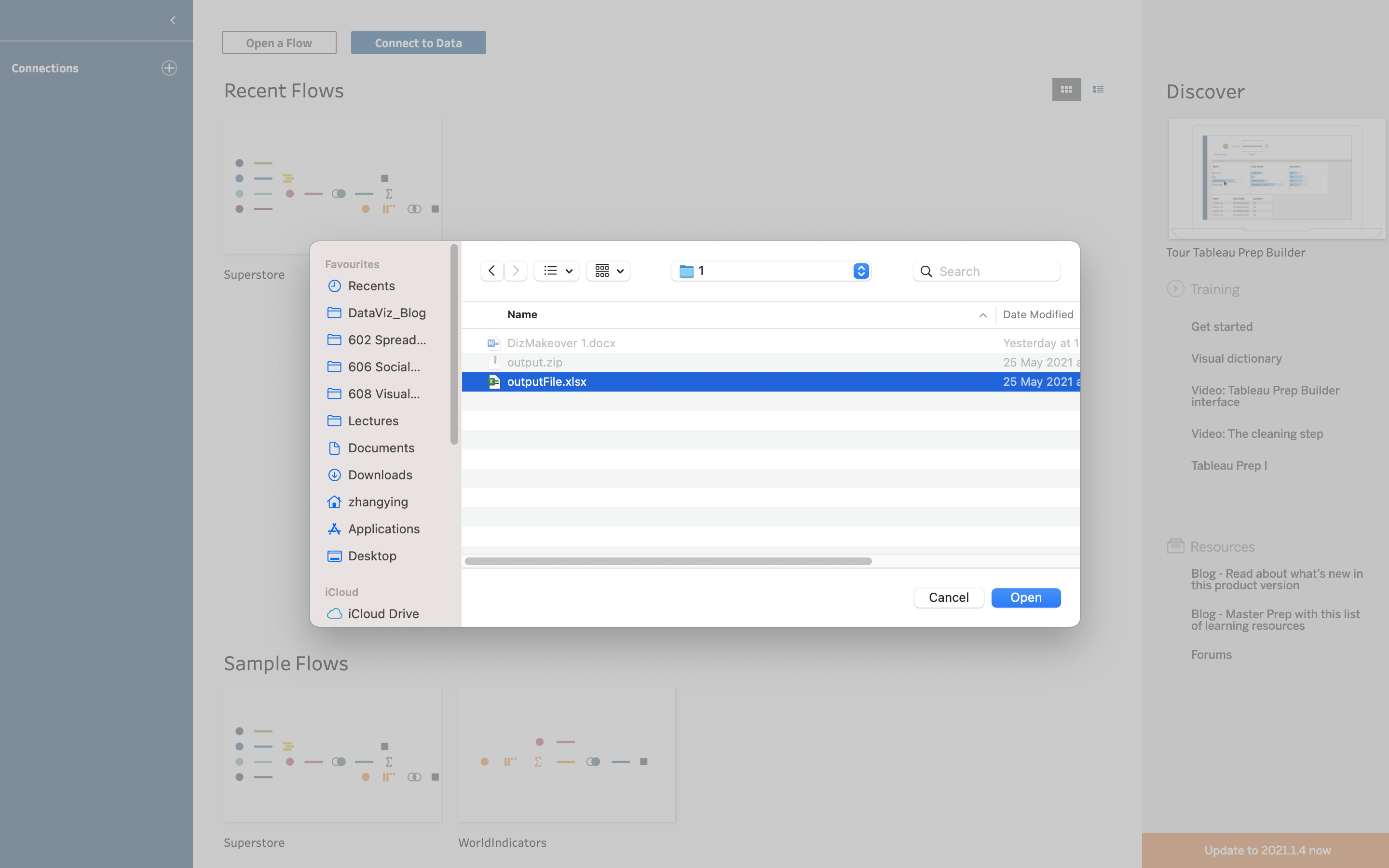Collapse the Connections pane with the chevron

click(x=173, y=21)
